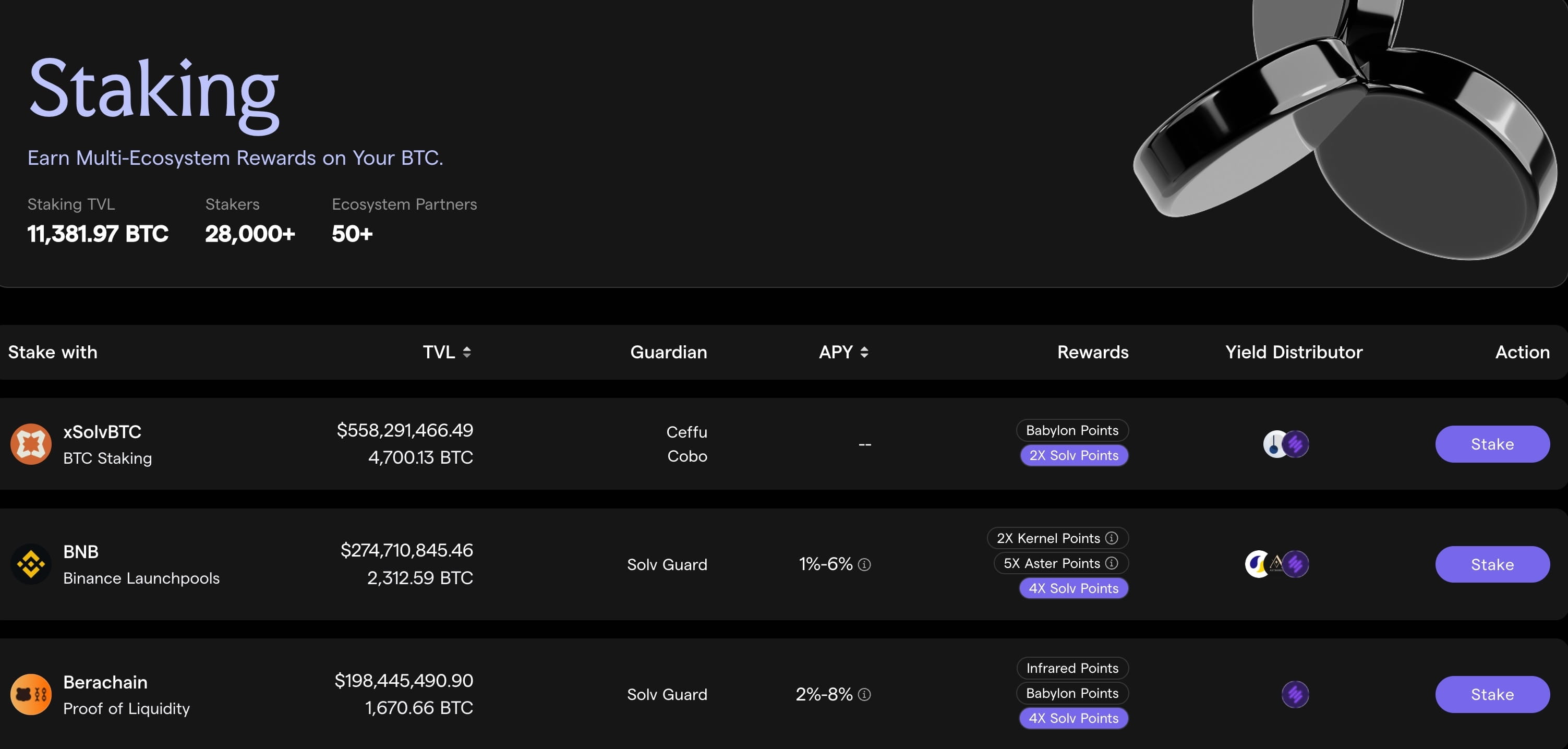Sort table by TVL column arrows

(466, 352)
